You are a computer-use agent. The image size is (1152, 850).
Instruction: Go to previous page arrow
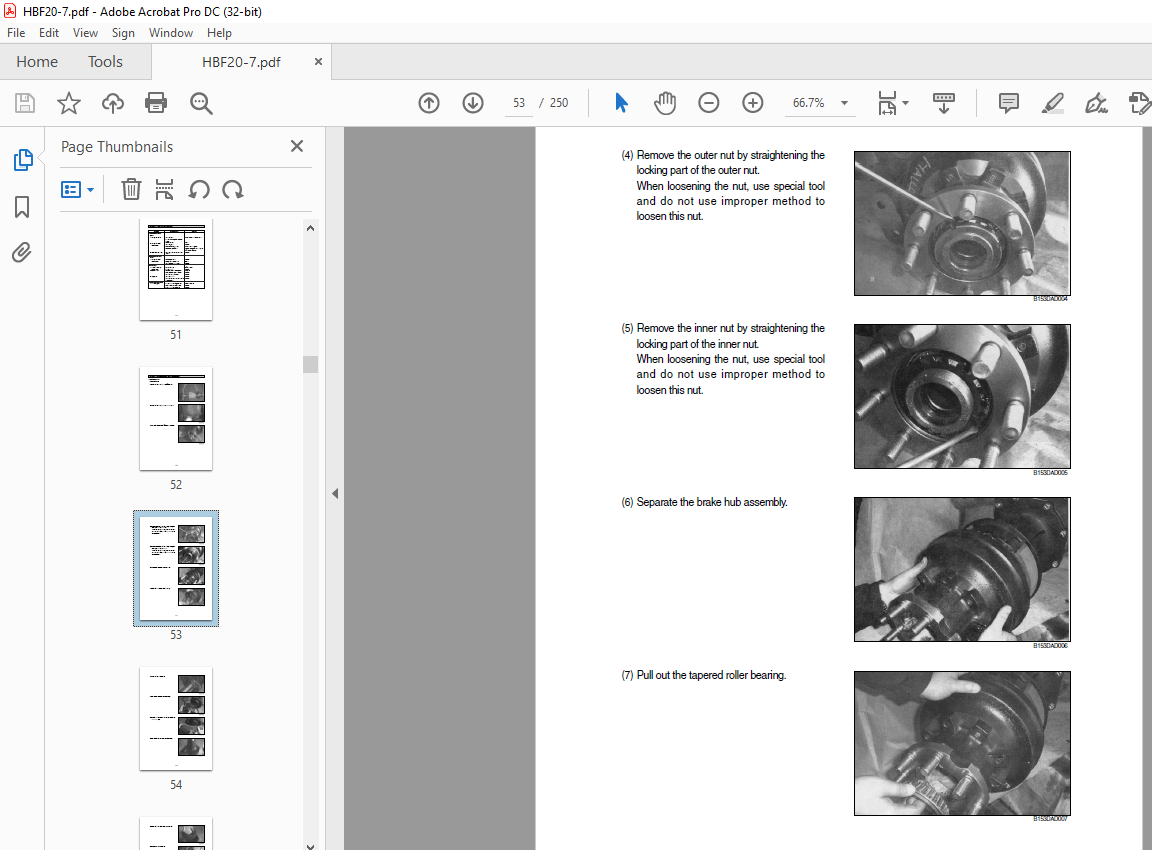click(429, 103)
